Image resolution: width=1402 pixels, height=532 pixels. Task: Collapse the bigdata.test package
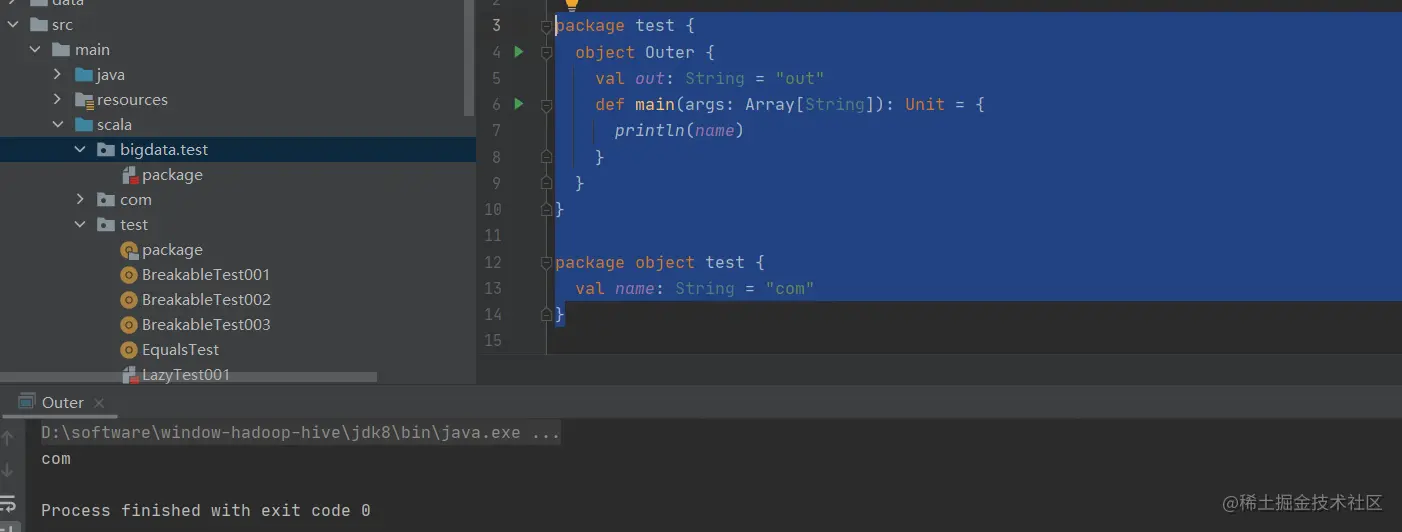(80, 150)
